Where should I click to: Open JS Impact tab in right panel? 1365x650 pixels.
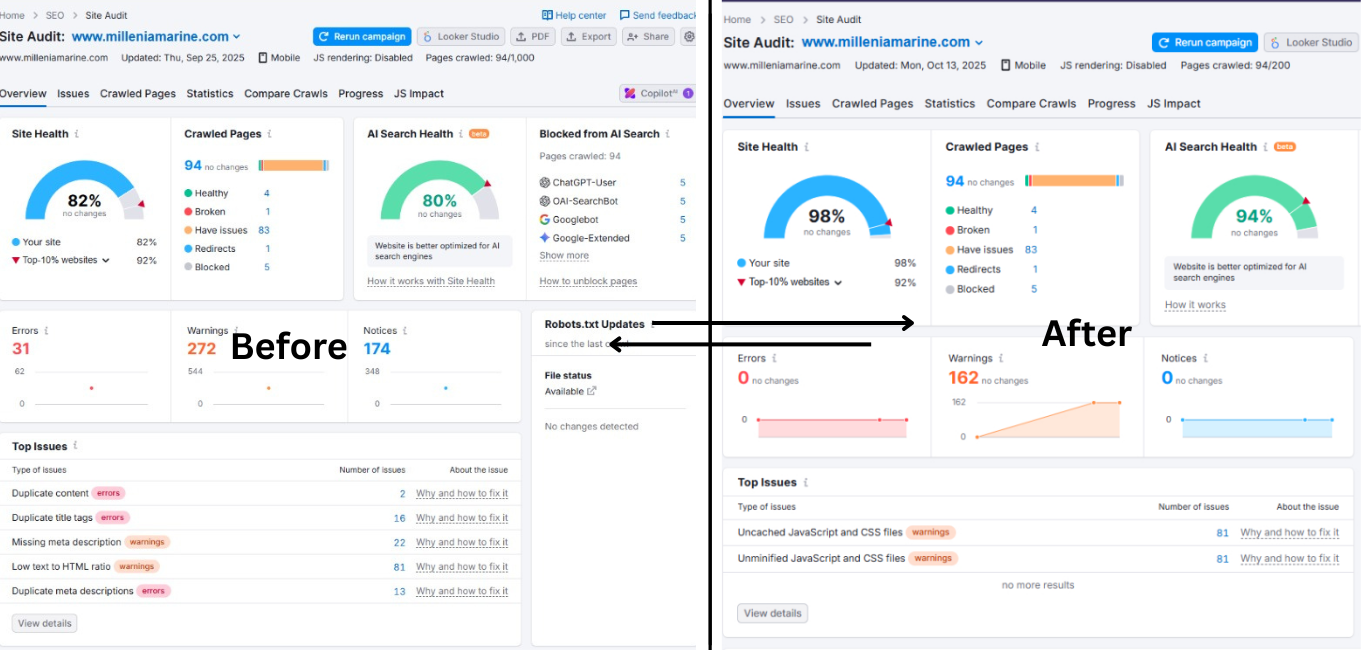pos(1173,104)
